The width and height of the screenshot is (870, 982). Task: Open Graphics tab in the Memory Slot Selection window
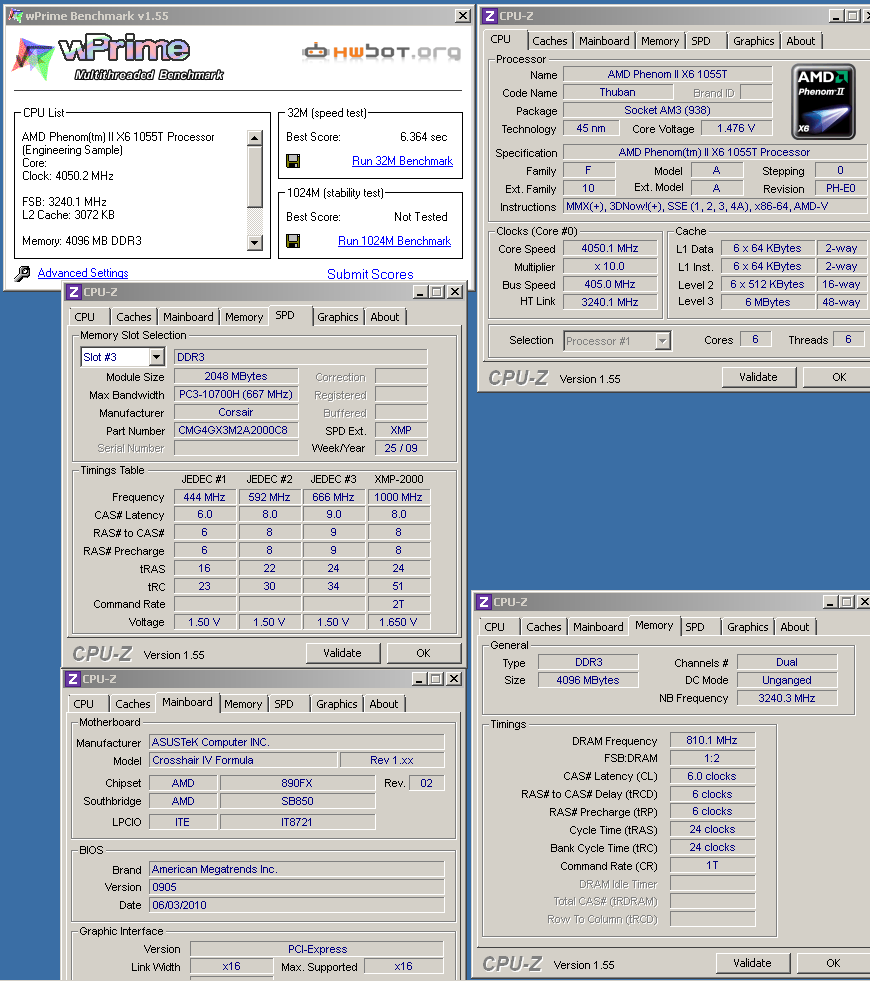tap(338, 318)
